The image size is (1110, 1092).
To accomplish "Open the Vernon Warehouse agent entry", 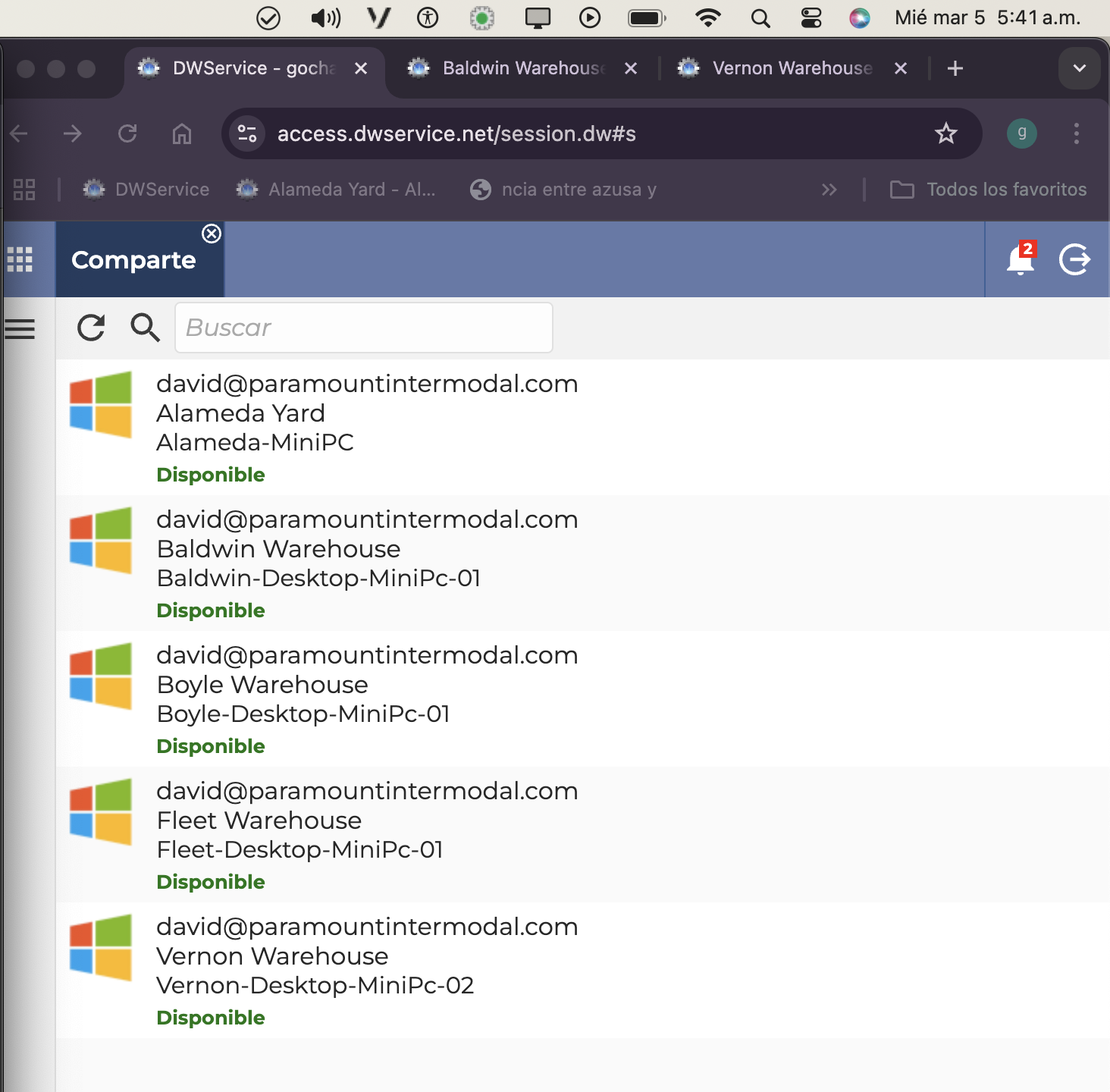I will pyautogui.click(x=582, y=971).
